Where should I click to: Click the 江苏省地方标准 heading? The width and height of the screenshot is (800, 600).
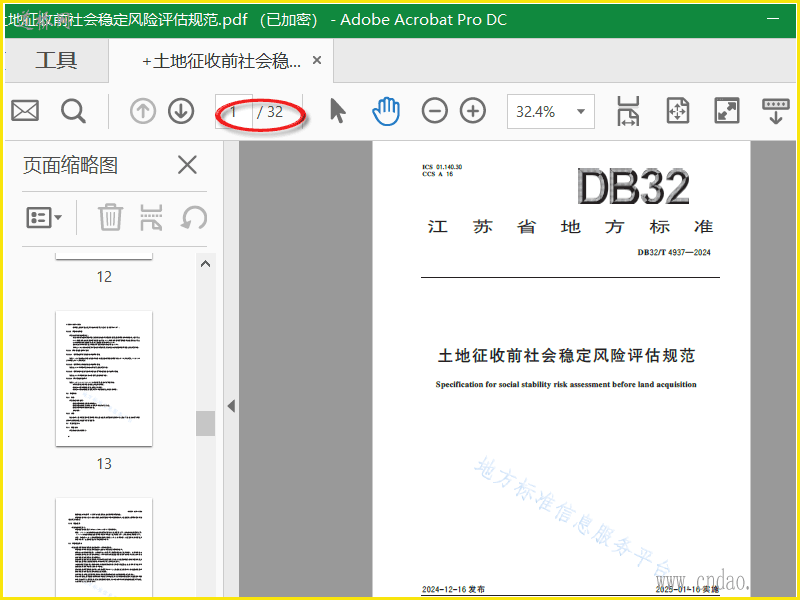570,227
